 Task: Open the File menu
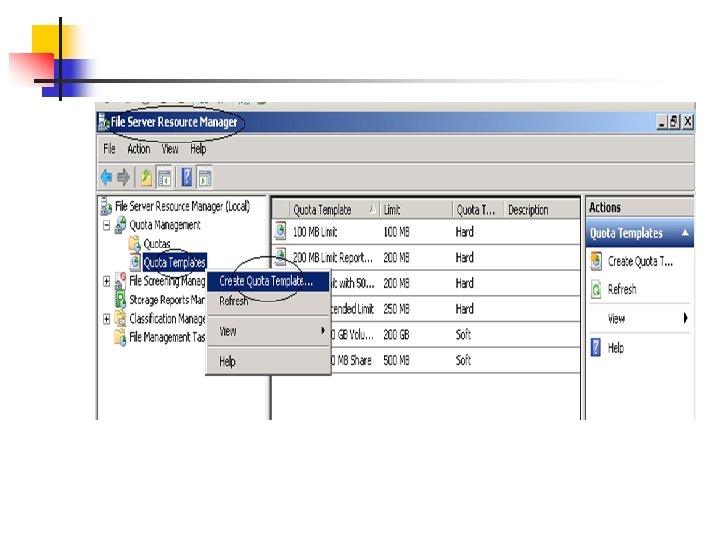click(109, 149)
